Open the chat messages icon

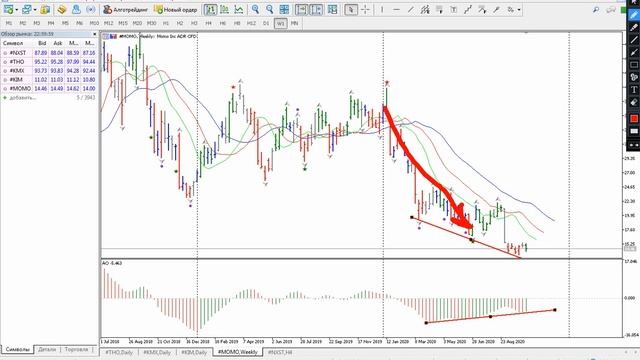(611, 9)
